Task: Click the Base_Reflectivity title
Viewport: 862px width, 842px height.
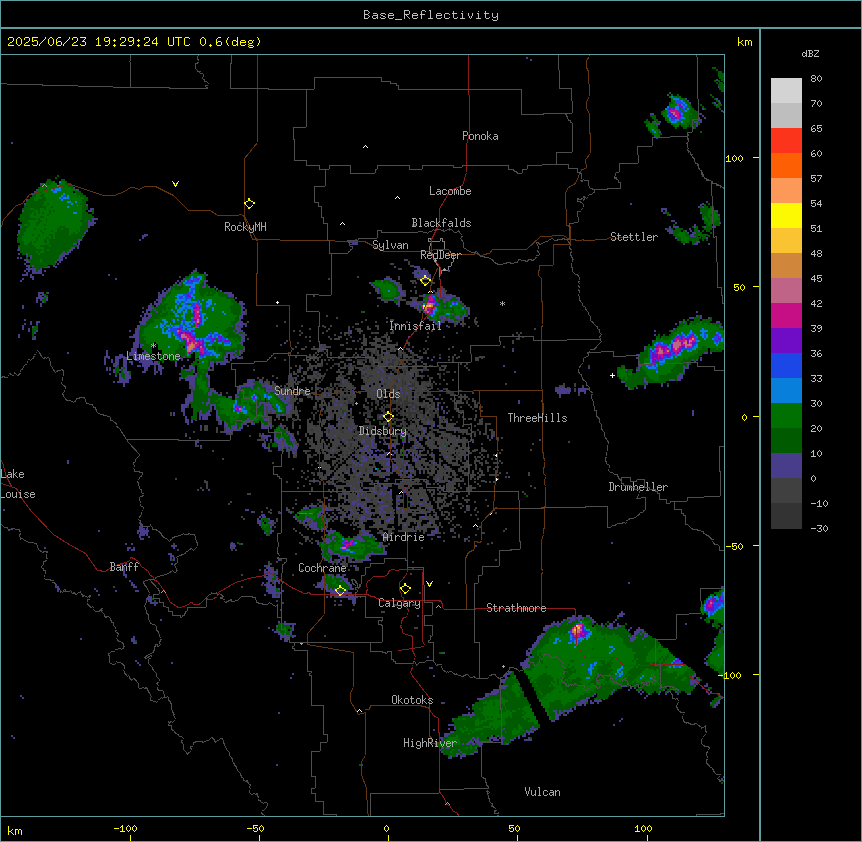Action: [431, 15]
